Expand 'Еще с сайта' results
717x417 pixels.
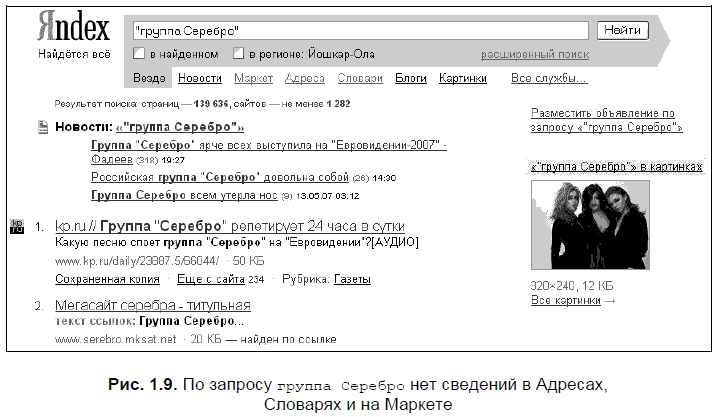click(209, 279)
